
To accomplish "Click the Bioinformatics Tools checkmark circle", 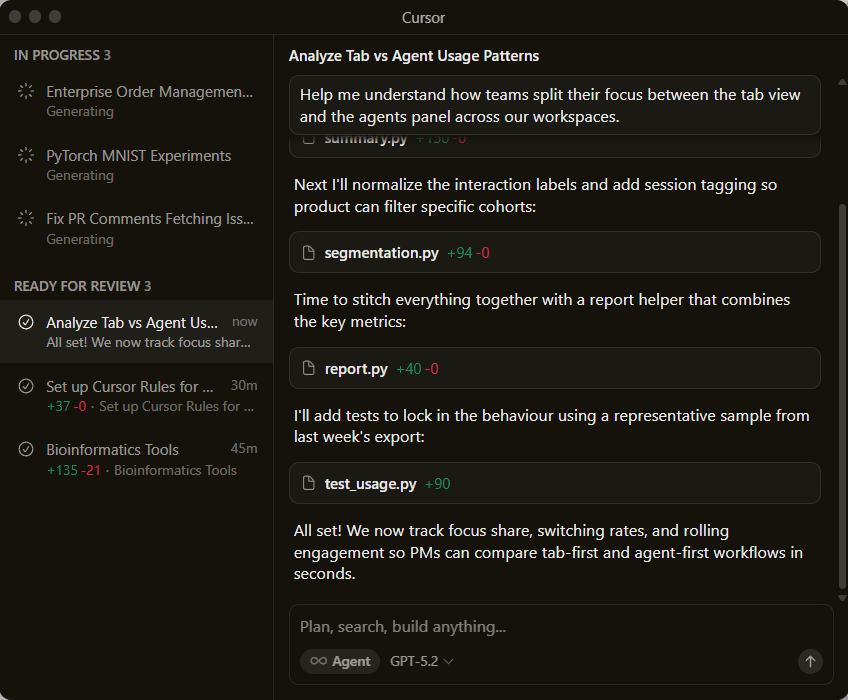I will (x=26, y=450).
